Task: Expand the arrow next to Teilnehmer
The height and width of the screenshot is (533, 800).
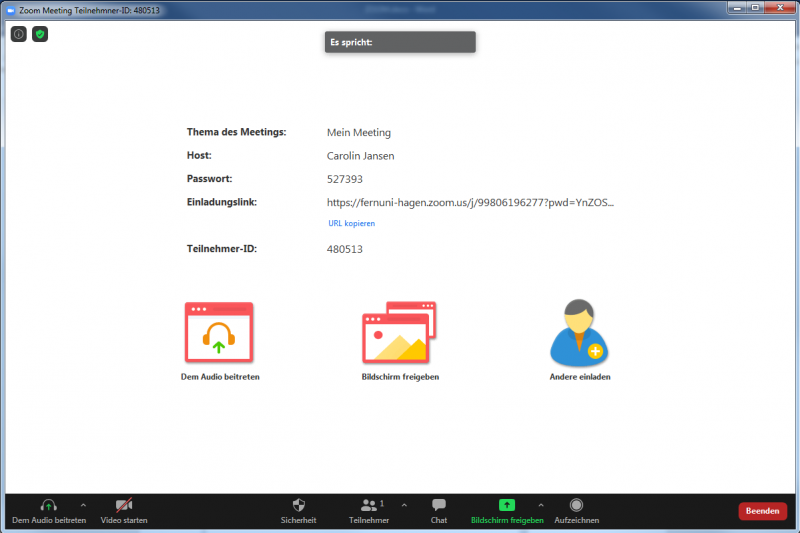Action: tap(404, 505)
